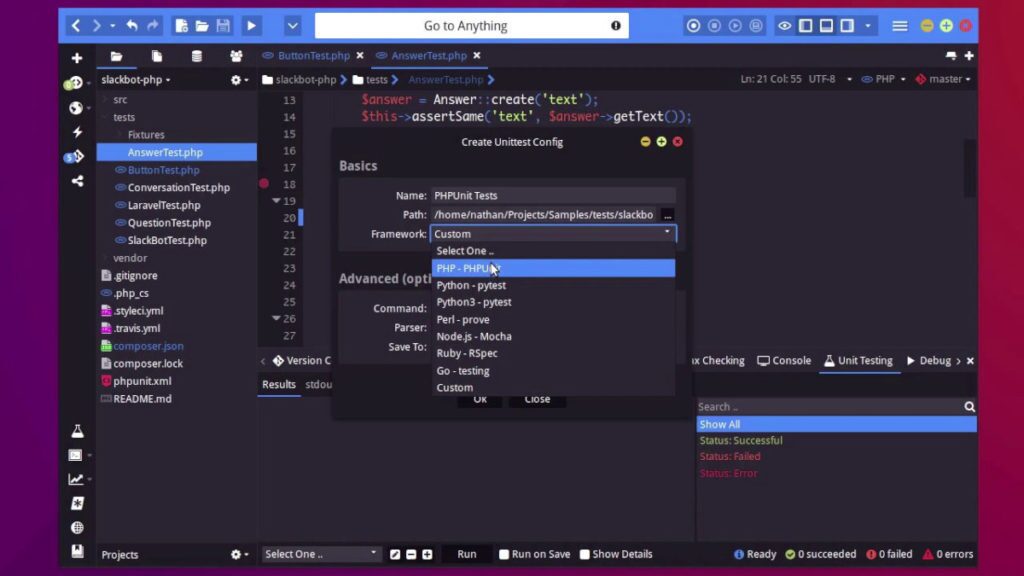The height and width of the screenshot is (576, 1024).
Task: Click Show All in the test results filter
Action: (720, 423)
